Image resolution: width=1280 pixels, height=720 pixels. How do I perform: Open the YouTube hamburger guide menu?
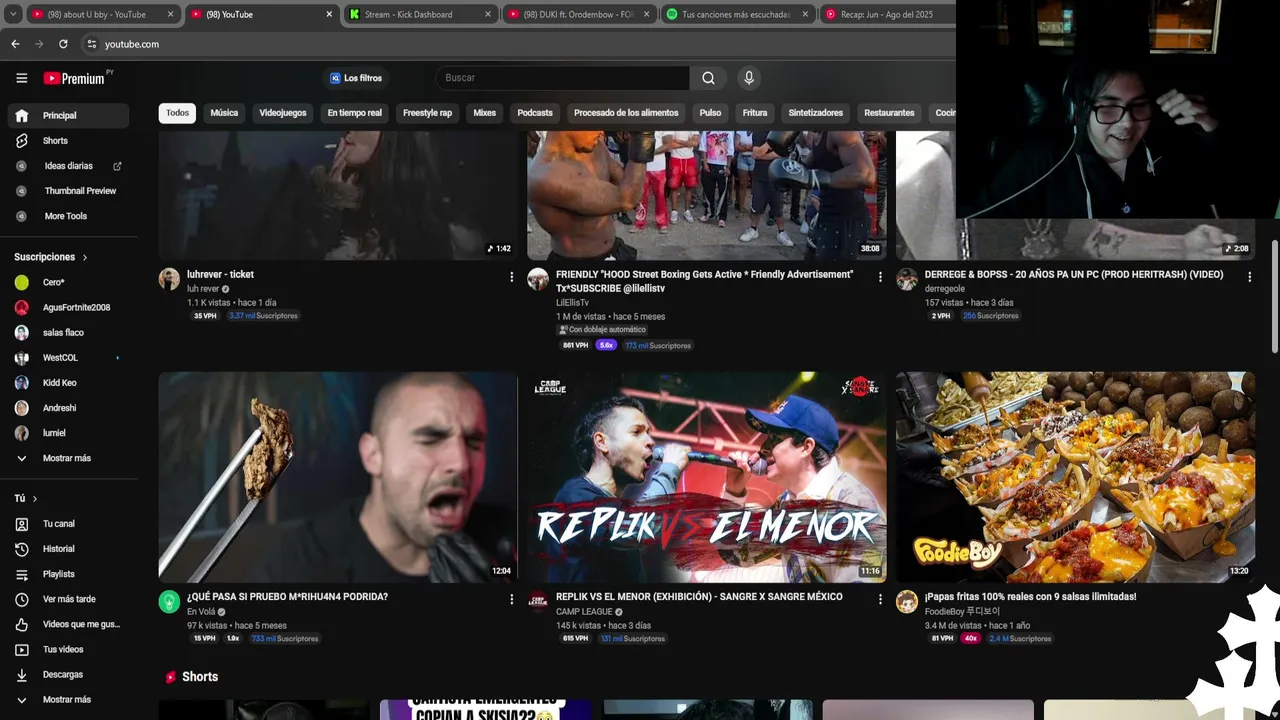click(21, 78)
